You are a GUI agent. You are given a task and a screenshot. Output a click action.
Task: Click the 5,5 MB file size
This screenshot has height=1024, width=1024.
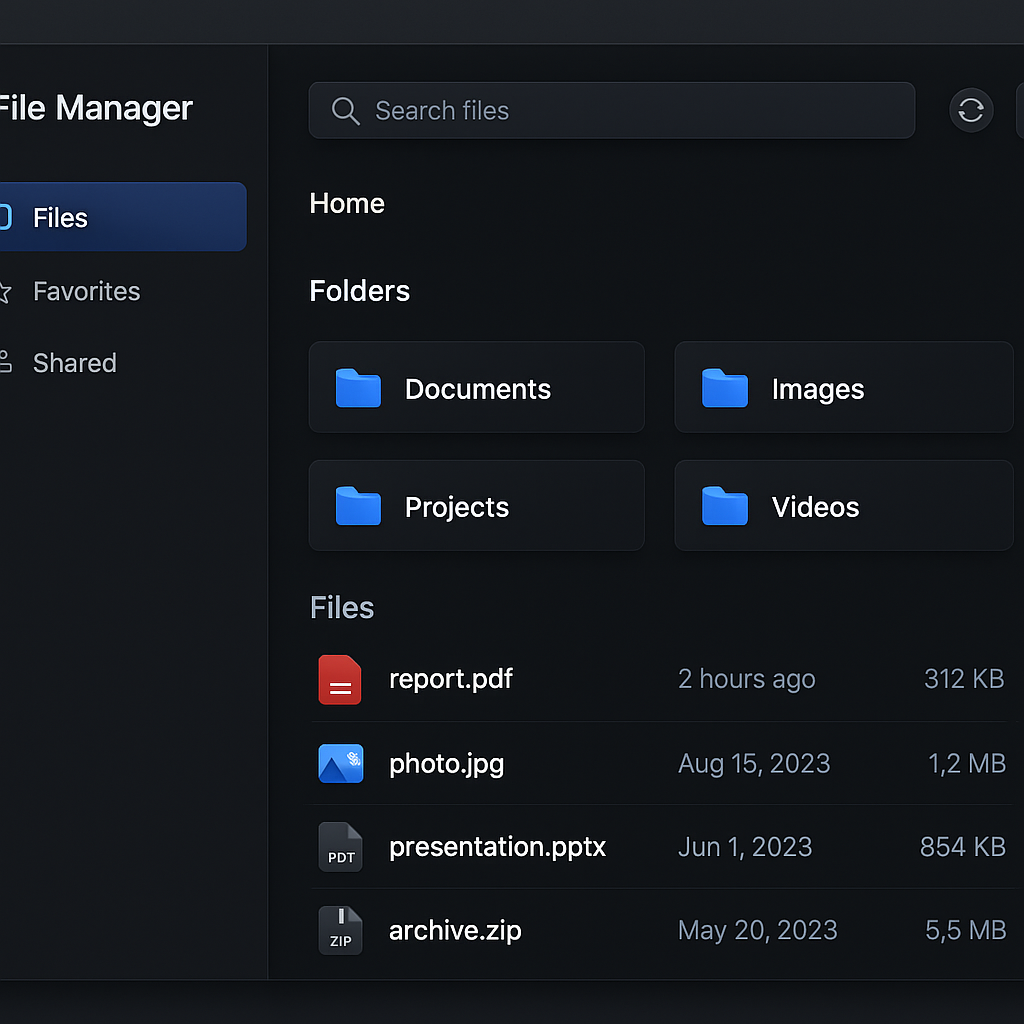[966, 930]
